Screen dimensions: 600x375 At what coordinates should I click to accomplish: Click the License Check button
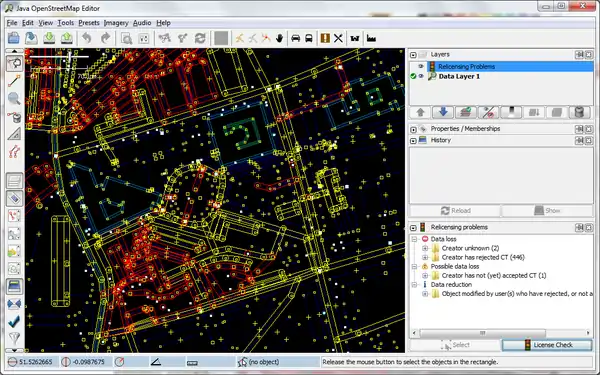click(547, 345)
